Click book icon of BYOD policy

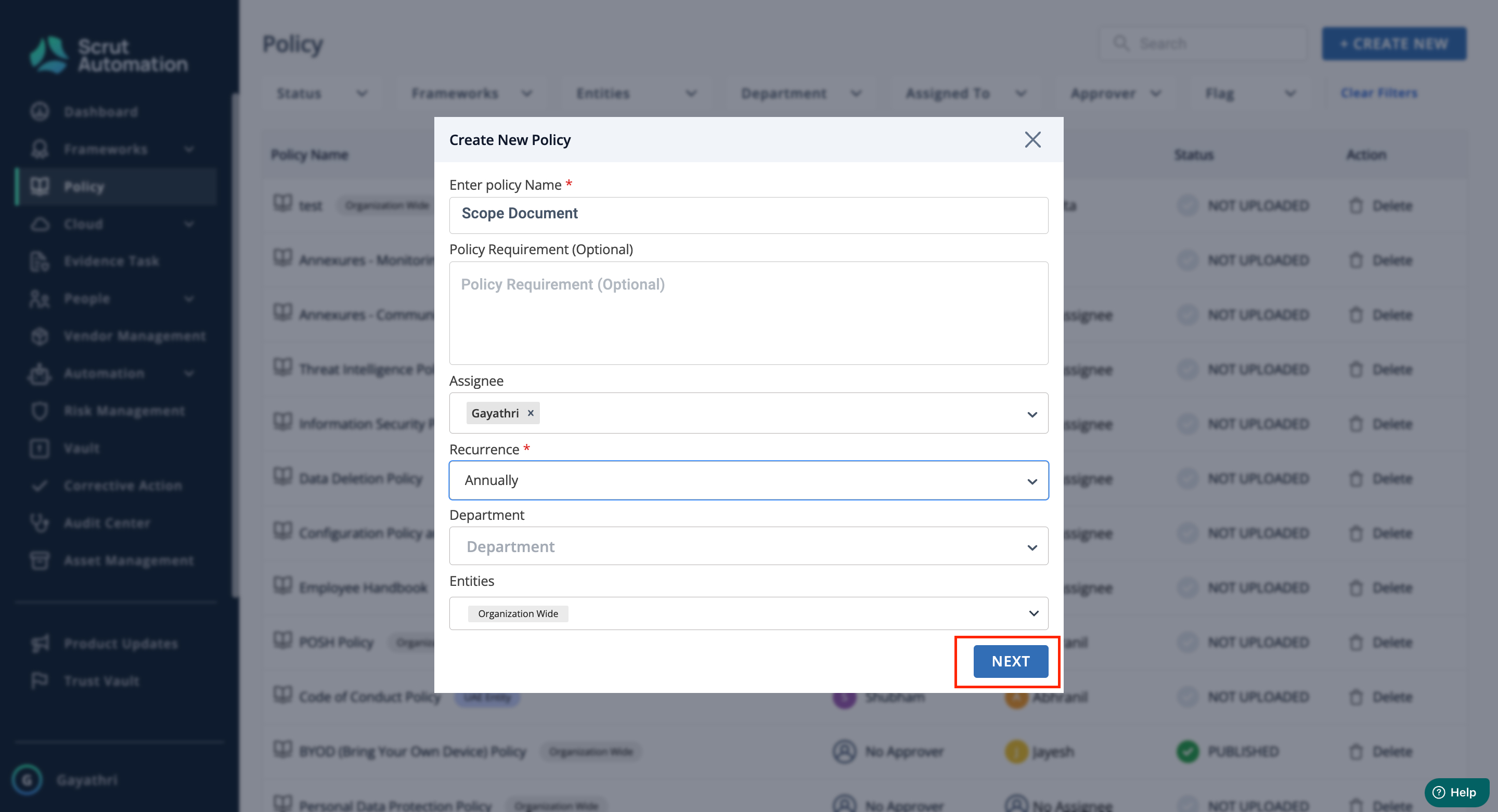(x=282, y=750)
